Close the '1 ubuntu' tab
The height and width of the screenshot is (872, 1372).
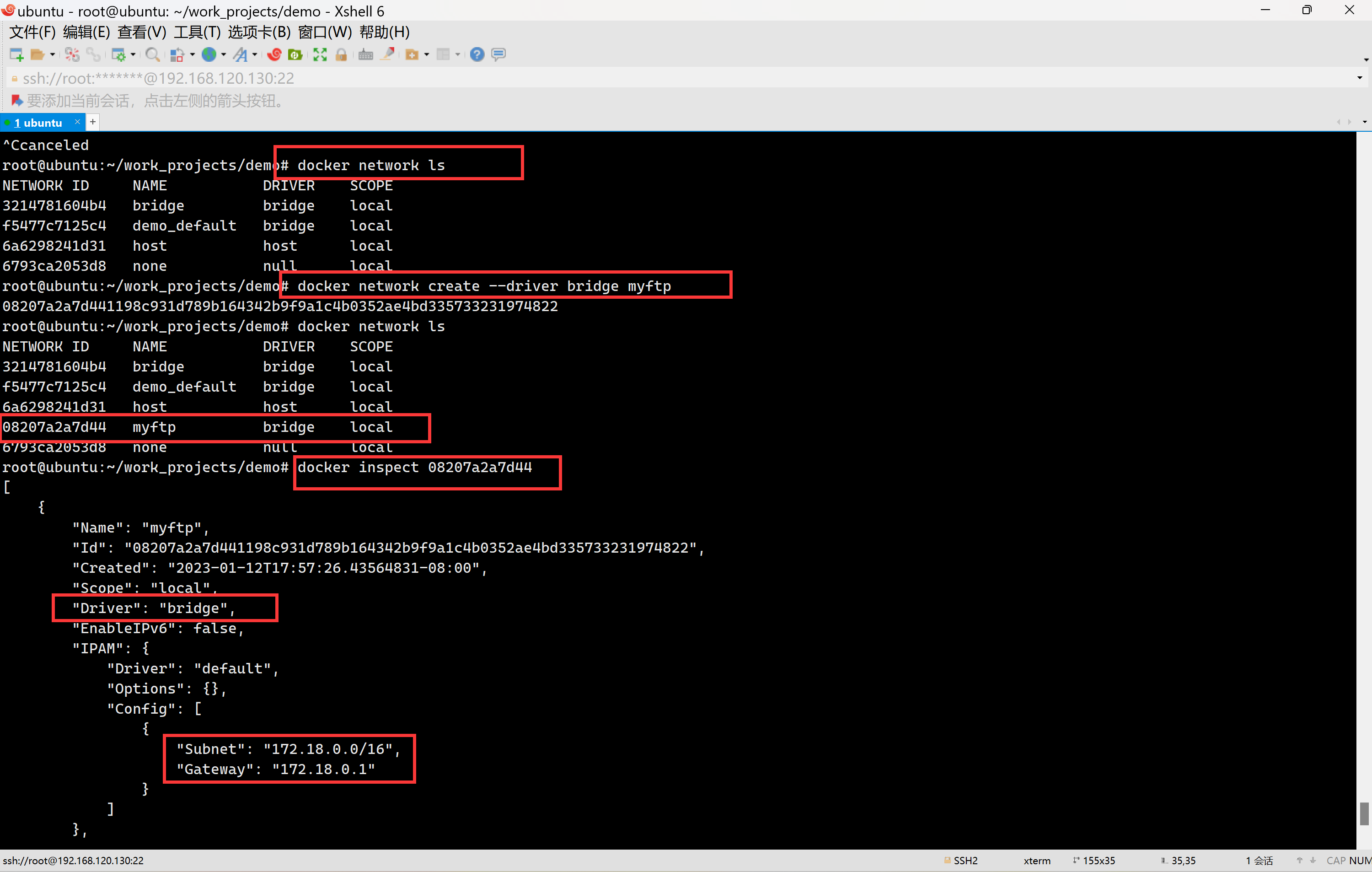click(77, 122)
